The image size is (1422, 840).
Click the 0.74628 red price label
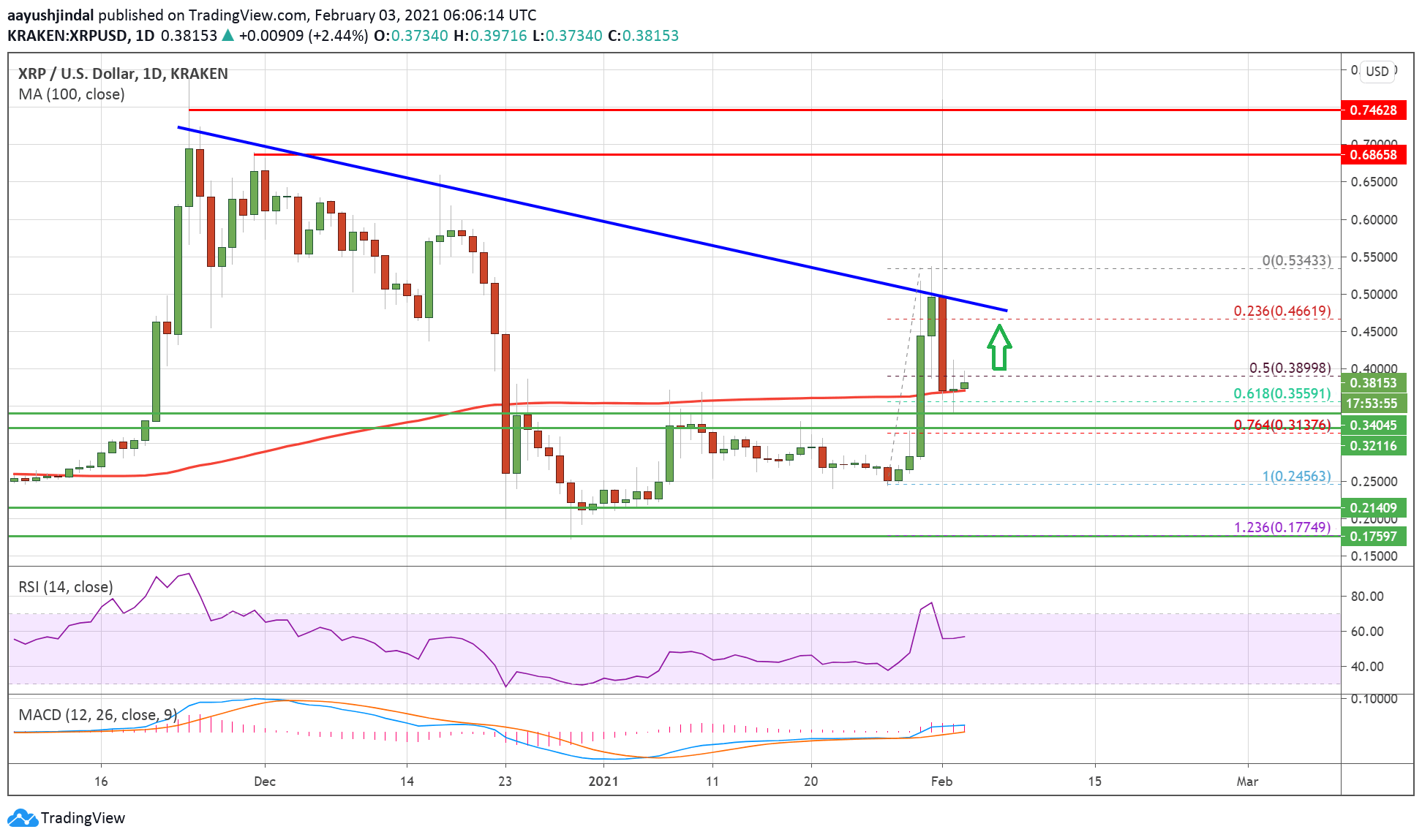pyautogui.click(x=1373, y=110)
